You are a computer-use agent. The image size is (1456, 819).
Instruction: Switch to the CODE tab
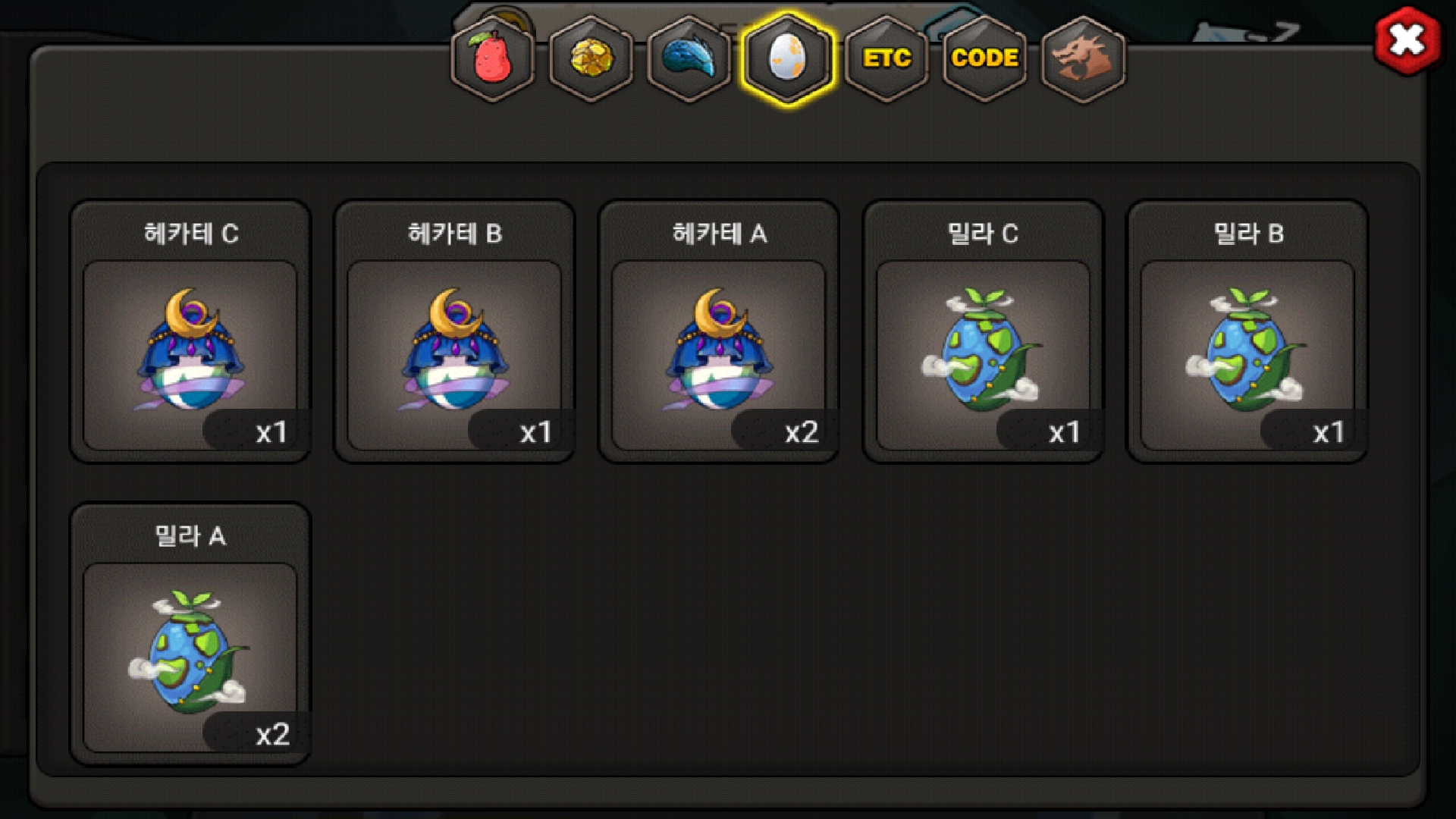pyautogui.click(x=984, y=58)
